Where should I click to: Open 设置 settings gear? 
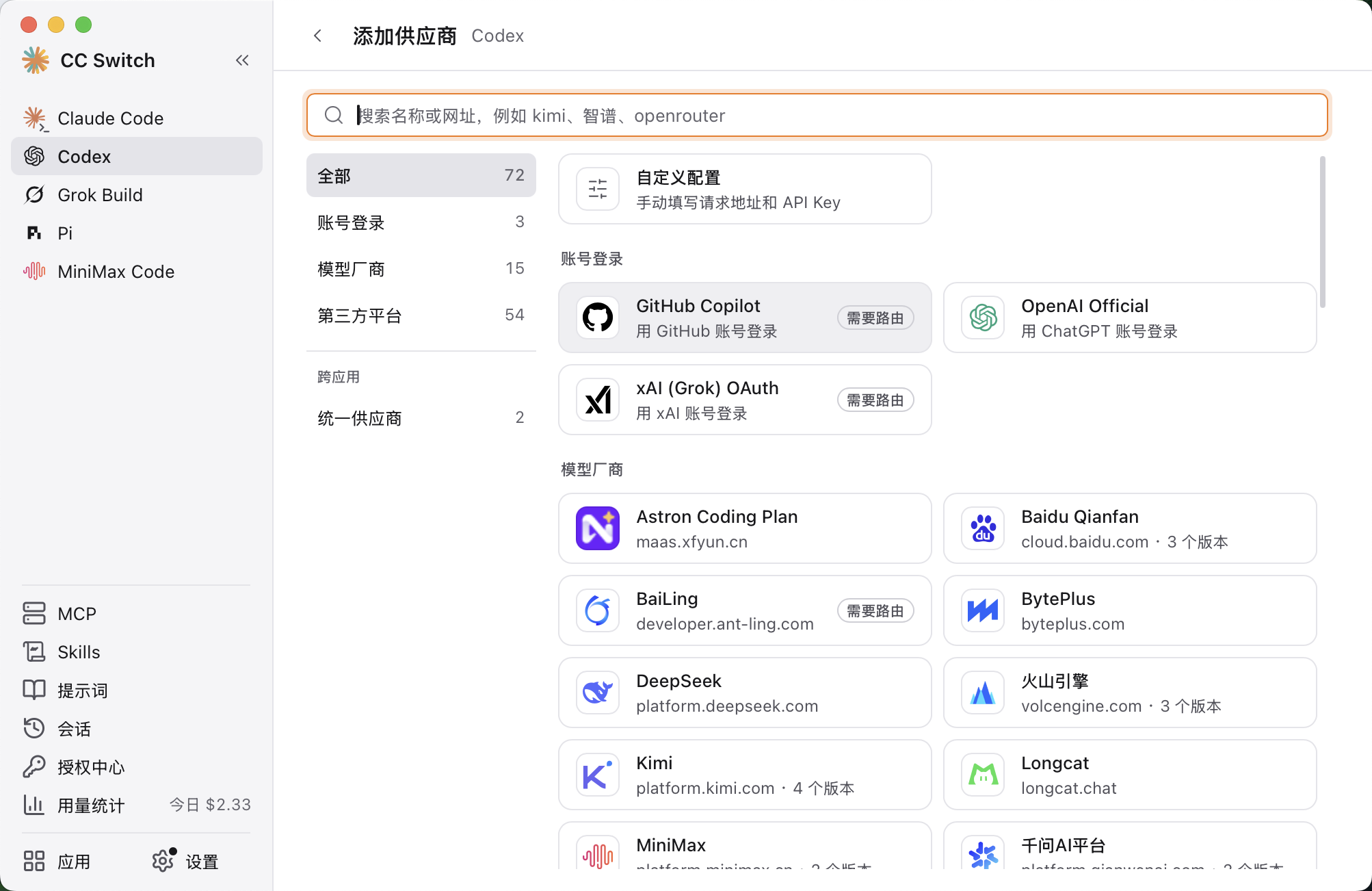(185, 861)
